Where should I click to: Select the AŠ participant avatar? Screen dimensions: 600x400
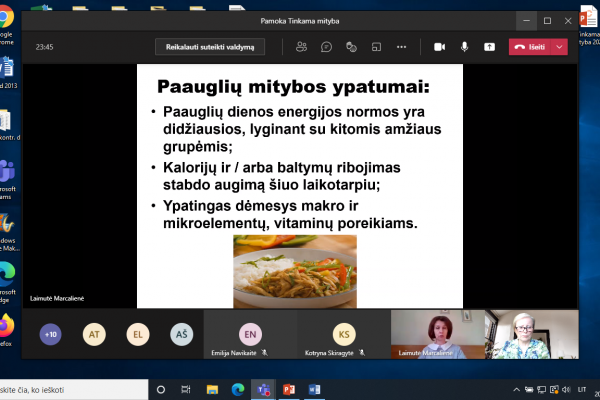tap(181, 334)
